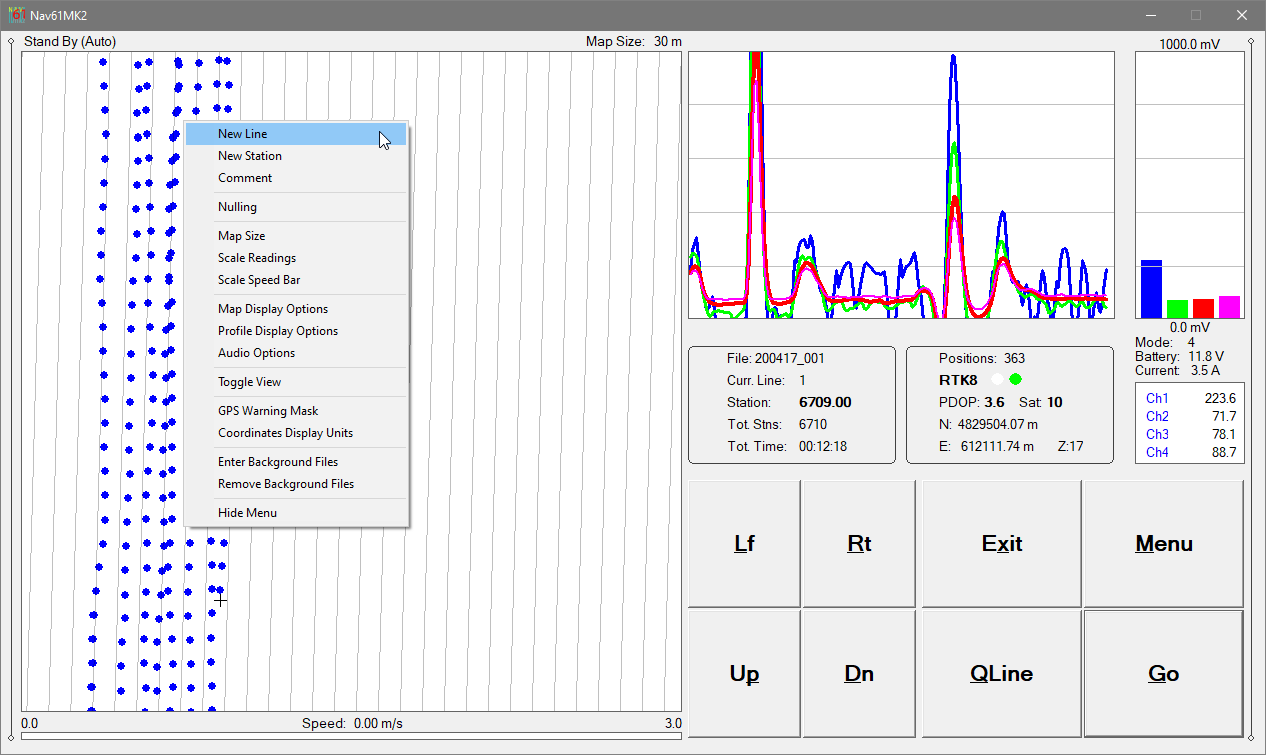Screen dimensions: 1266x755
Task: Click the Ch1 value 223.6
Action: pyautogui.click(x=1220, y=398)
